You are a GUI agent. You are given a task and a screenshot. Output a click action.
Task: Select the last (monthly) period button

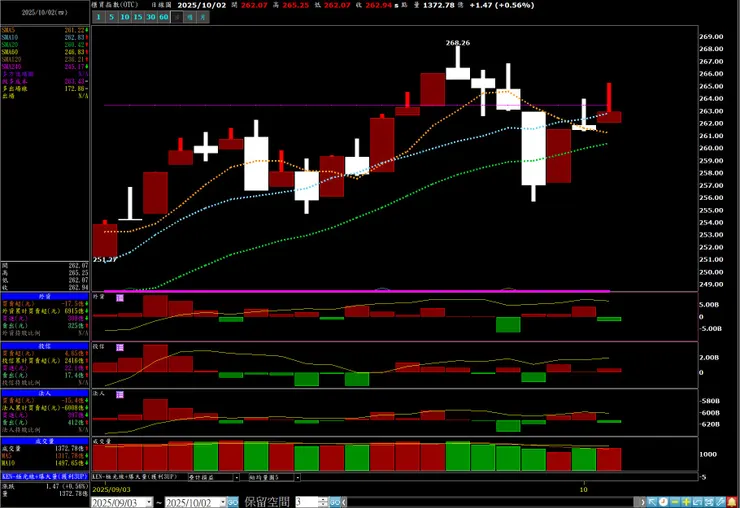tap(202, 17)
